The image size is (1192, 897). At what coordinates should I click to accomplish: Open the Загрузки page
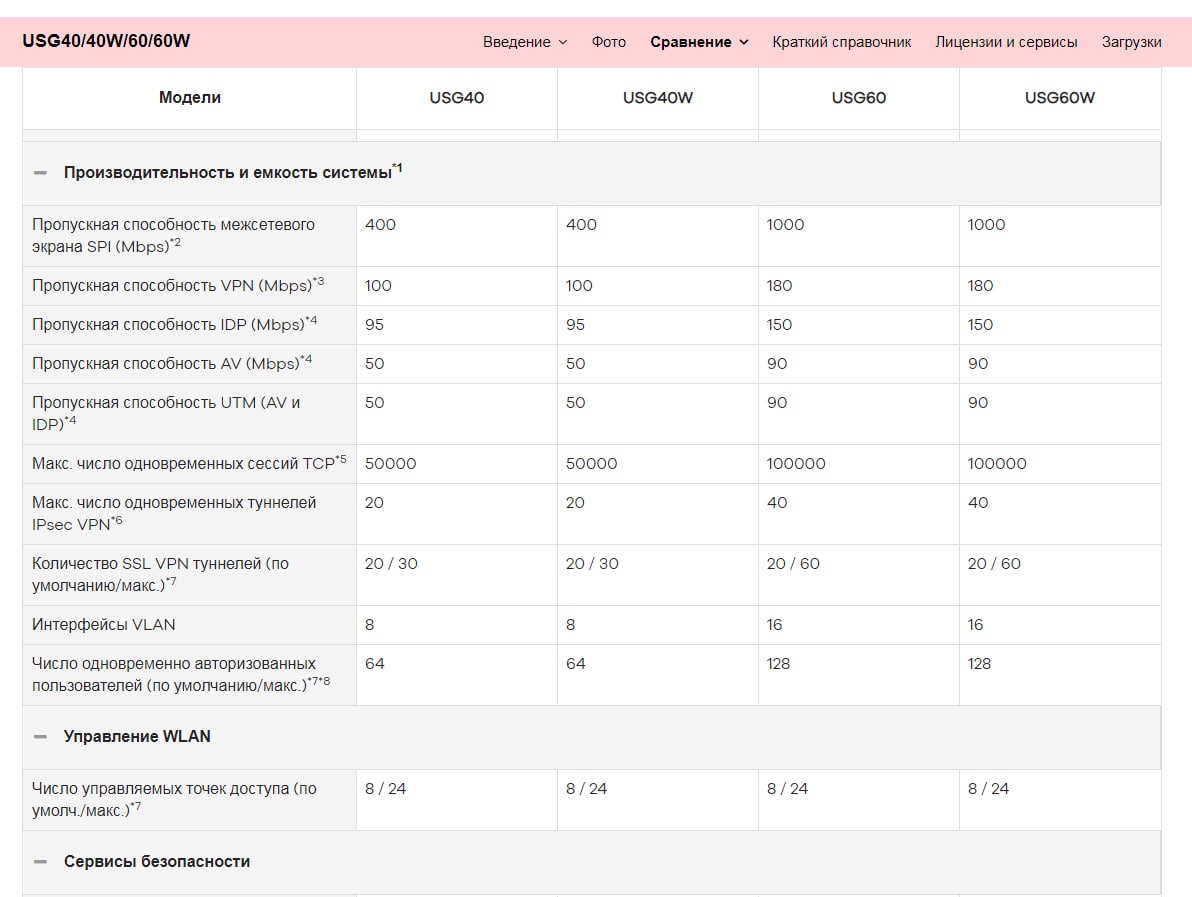(x=1131, y=42)
